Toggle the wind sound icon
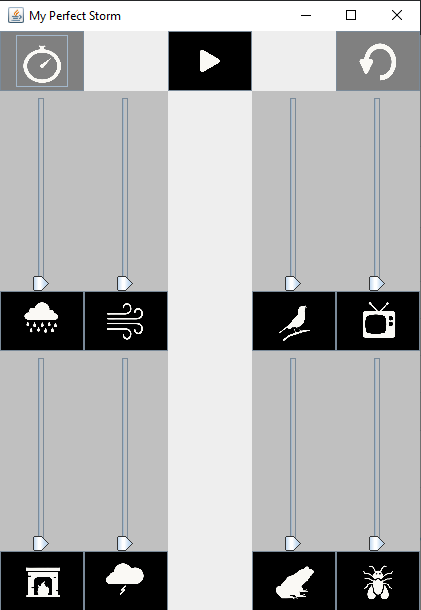The width and height of the screenshot is (421, 610). click(126, 321)
